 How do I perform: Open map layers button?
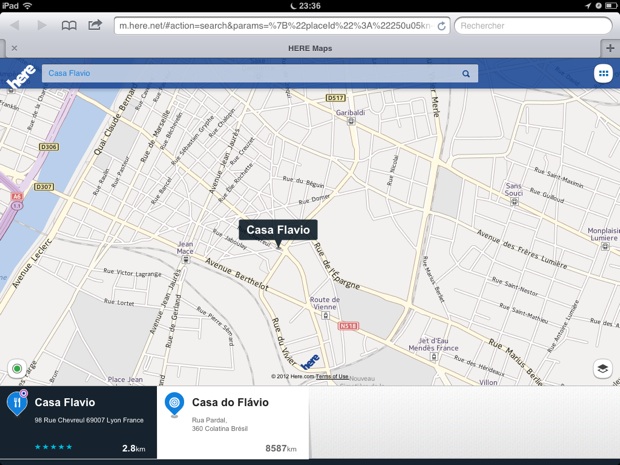603,369
